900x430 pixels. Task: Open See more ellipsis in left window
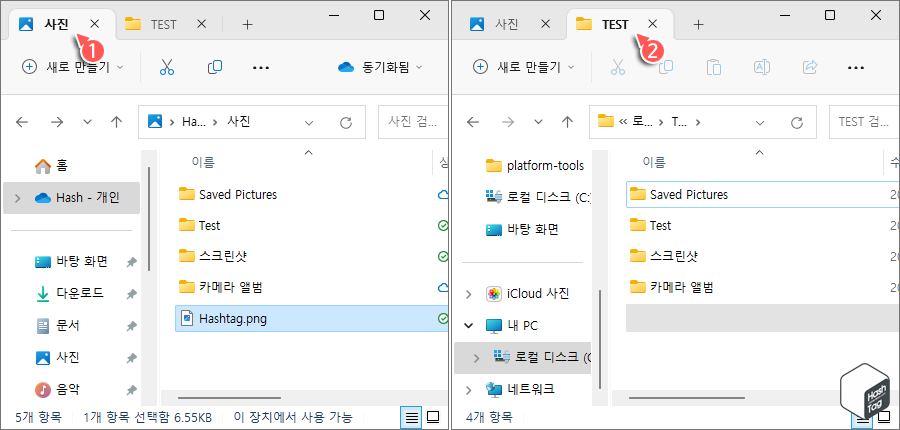(x=261, y=68)
